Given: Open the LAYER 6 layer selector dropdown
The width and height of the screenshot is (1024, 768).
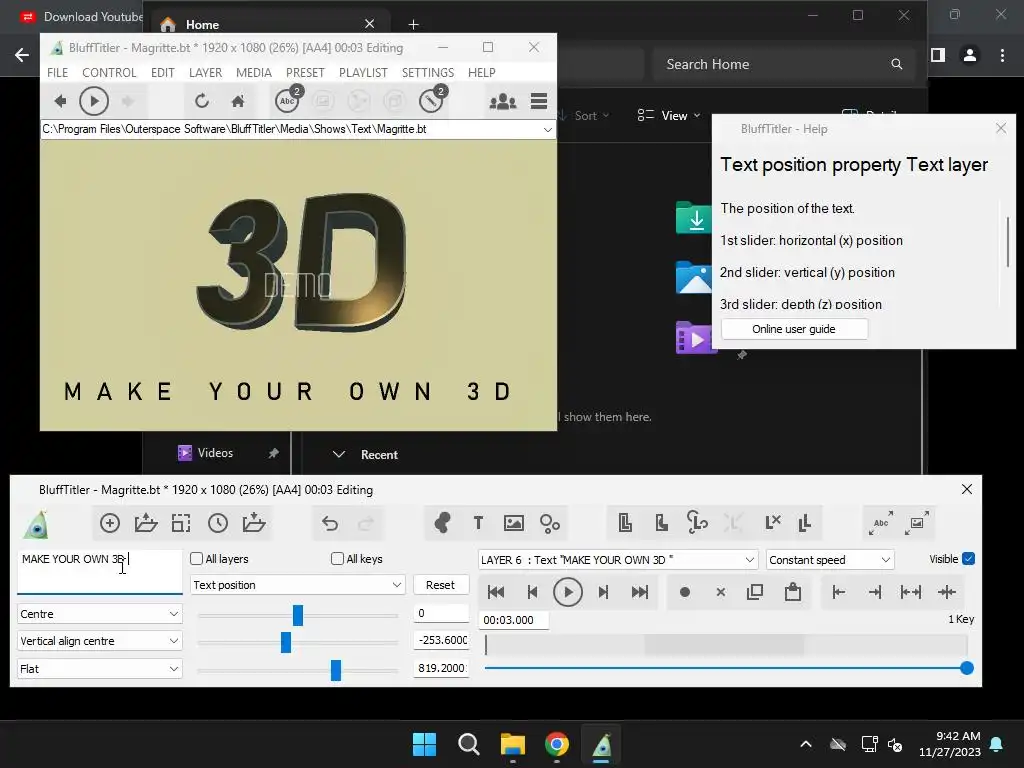Looking at the screenshot, I should (x=618, y=560).
